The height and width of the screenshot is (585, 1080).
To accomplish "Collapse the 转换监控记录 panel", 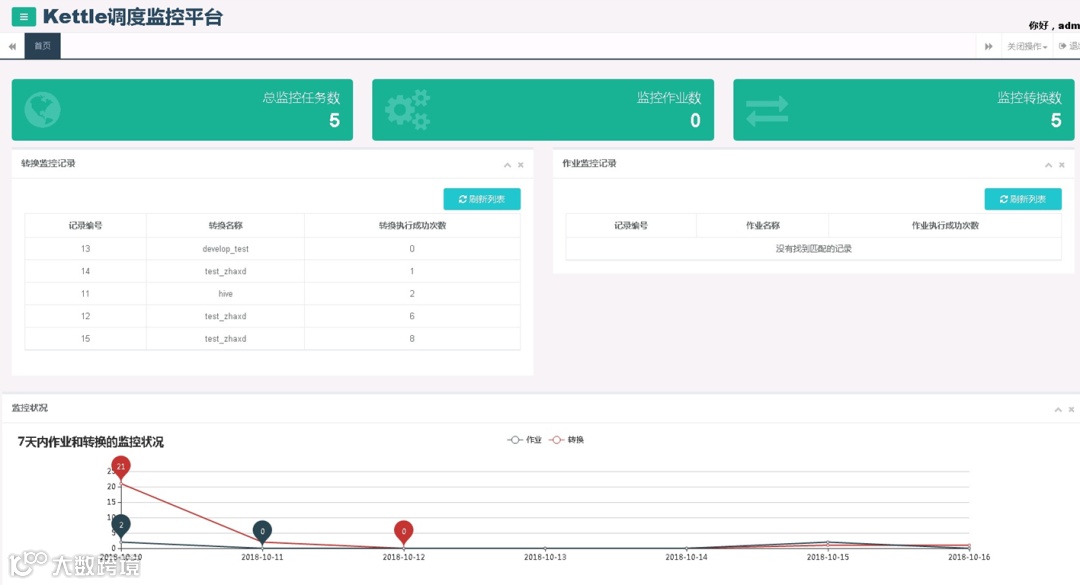I will tap(508, 165).
